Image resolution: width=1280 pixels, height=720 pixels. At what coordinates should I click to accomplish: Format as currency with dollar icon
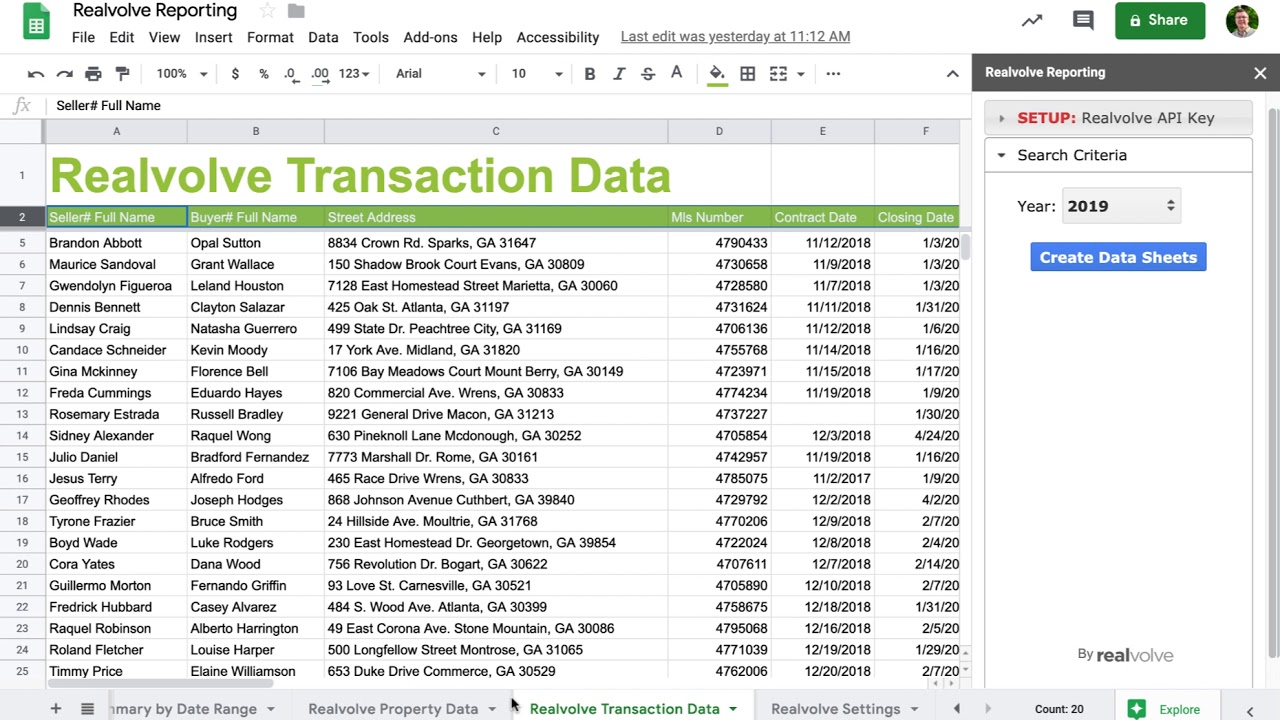click(x=235, y=74)
